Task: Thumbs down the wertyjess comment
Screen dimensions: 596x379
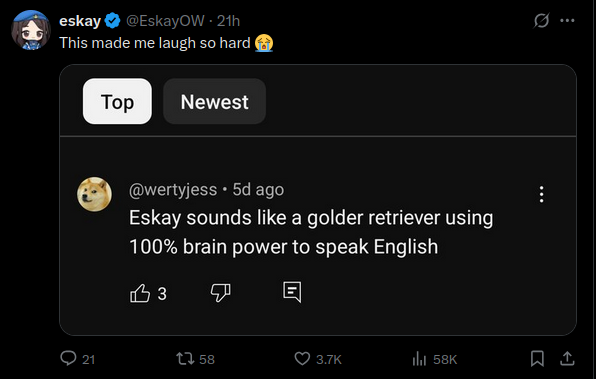Action: pyautogui.click(x=220, y=293)
